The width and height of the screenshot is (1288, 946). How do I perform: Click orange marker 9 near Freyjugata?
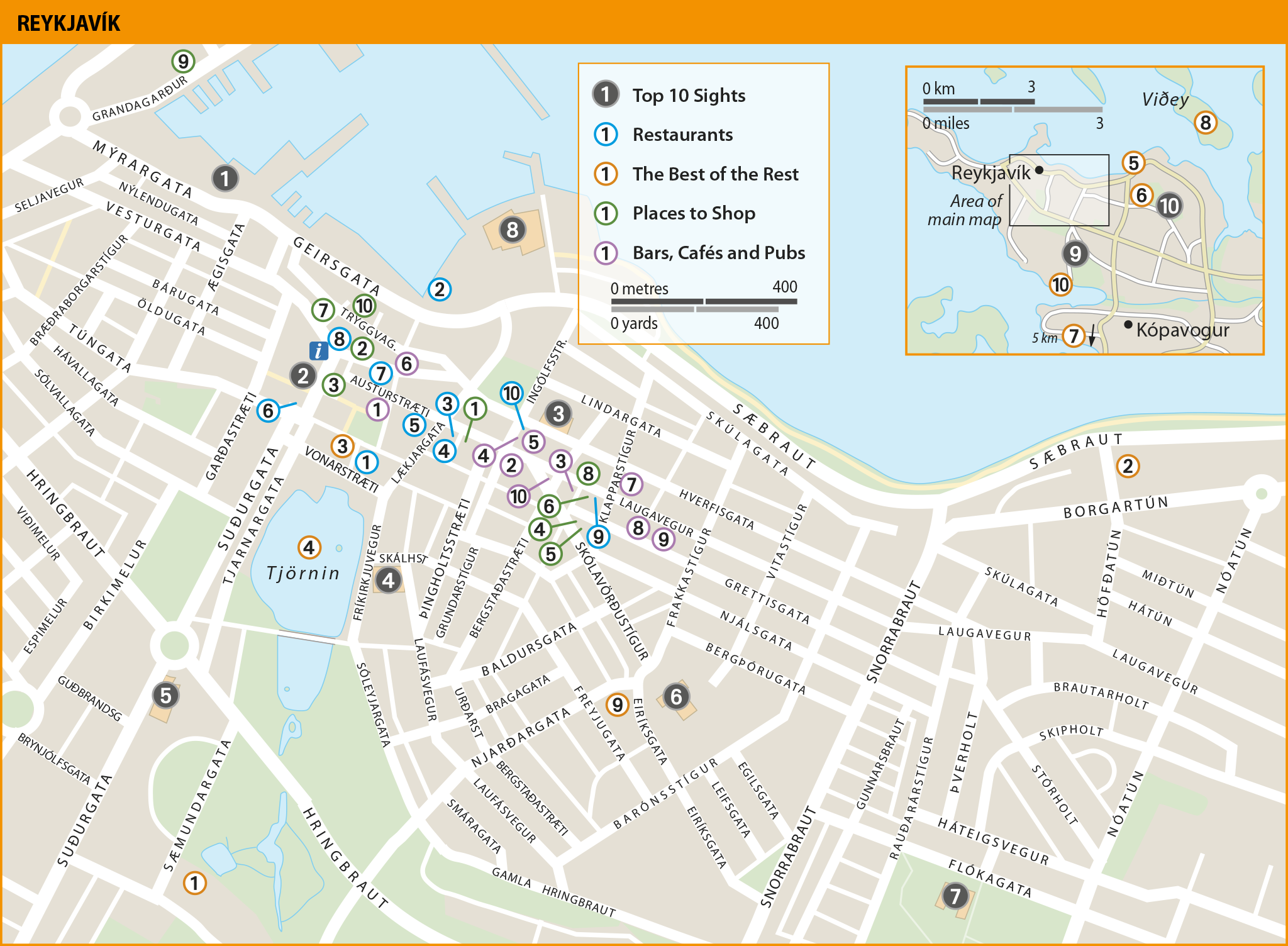tap(618, 704)
